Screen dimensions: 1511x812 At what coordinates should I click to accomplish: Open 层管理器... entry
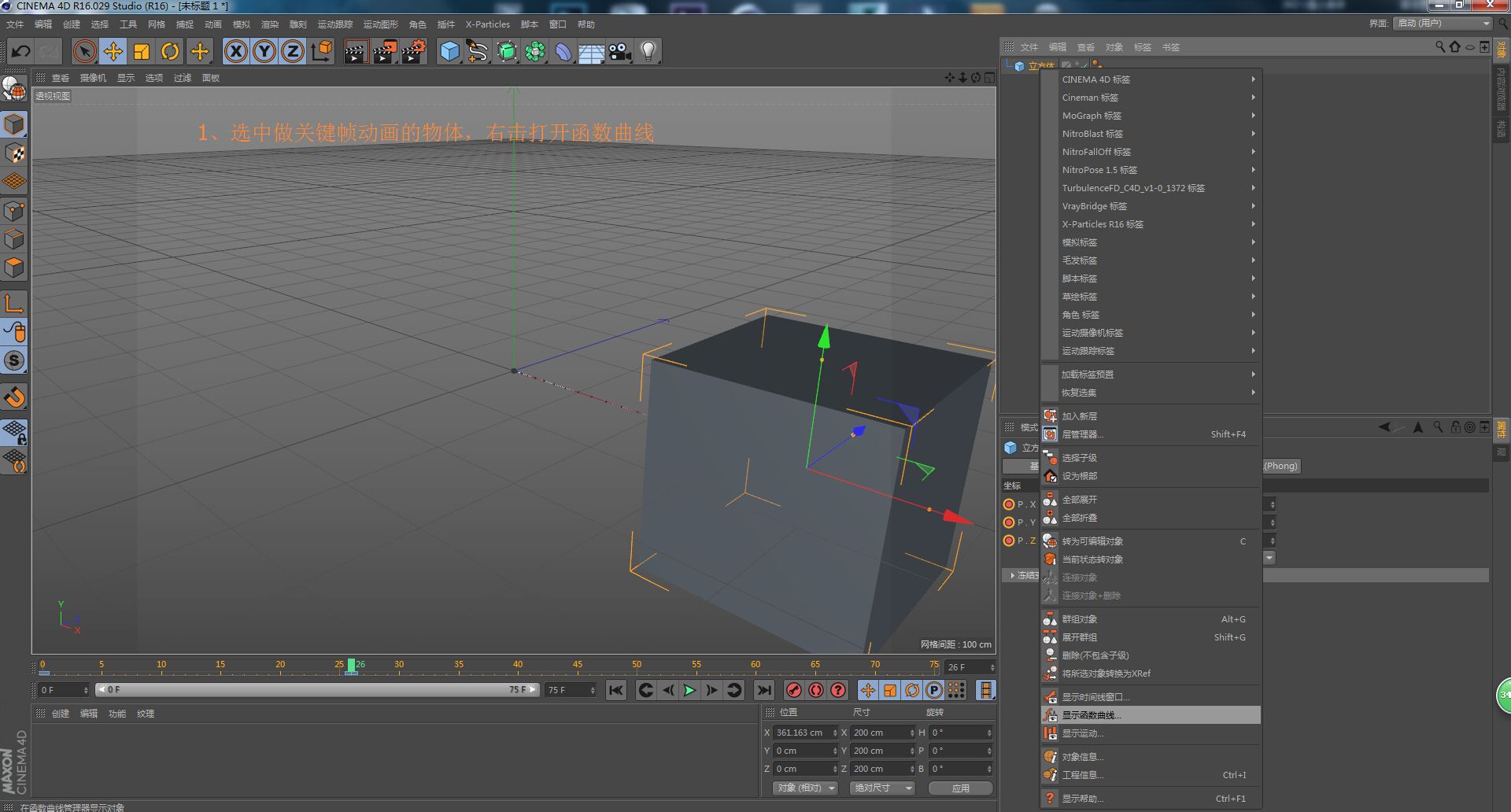(x=1151, y=434)
